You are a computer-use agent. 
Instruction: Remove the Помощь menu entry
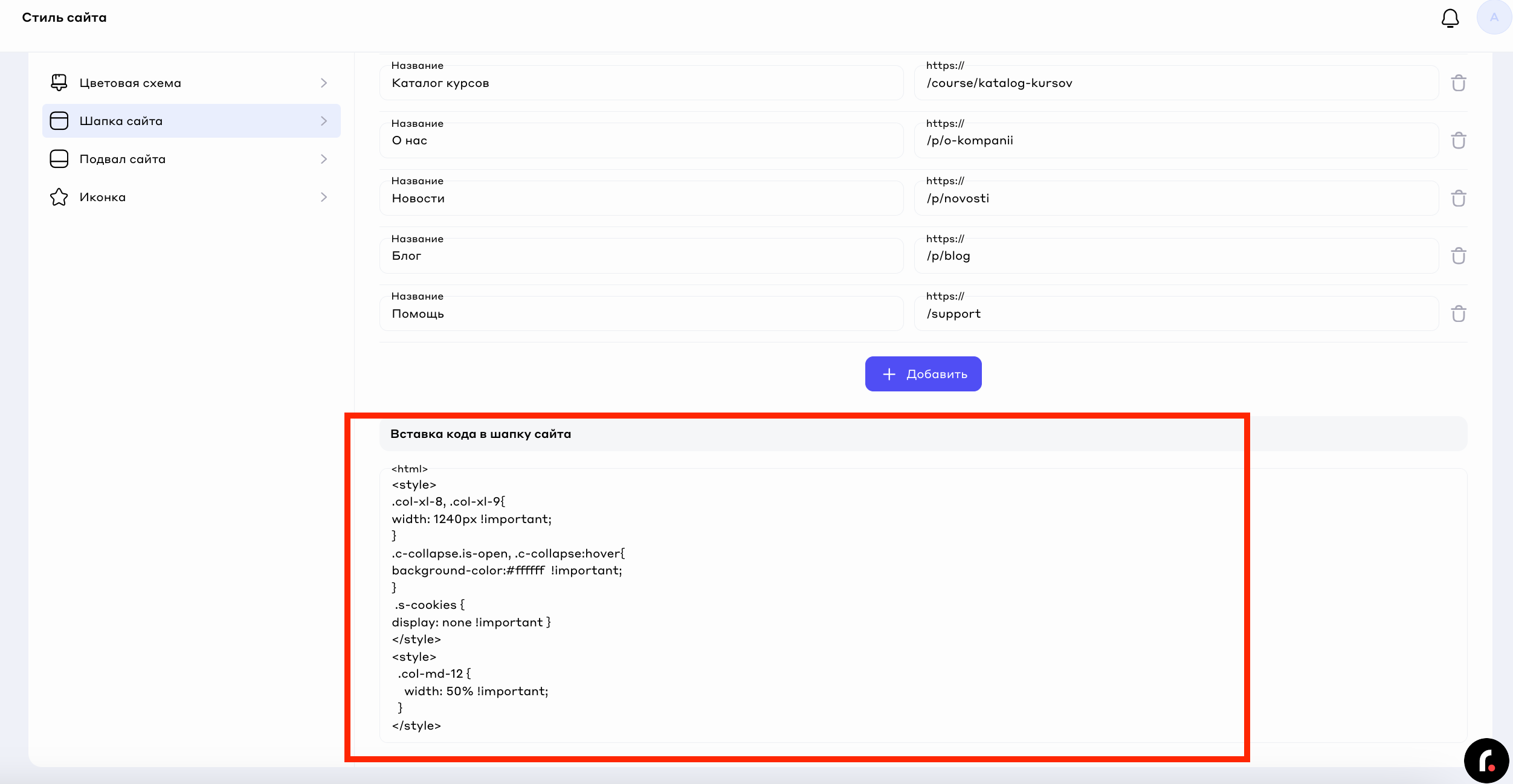click(1459, 314)
